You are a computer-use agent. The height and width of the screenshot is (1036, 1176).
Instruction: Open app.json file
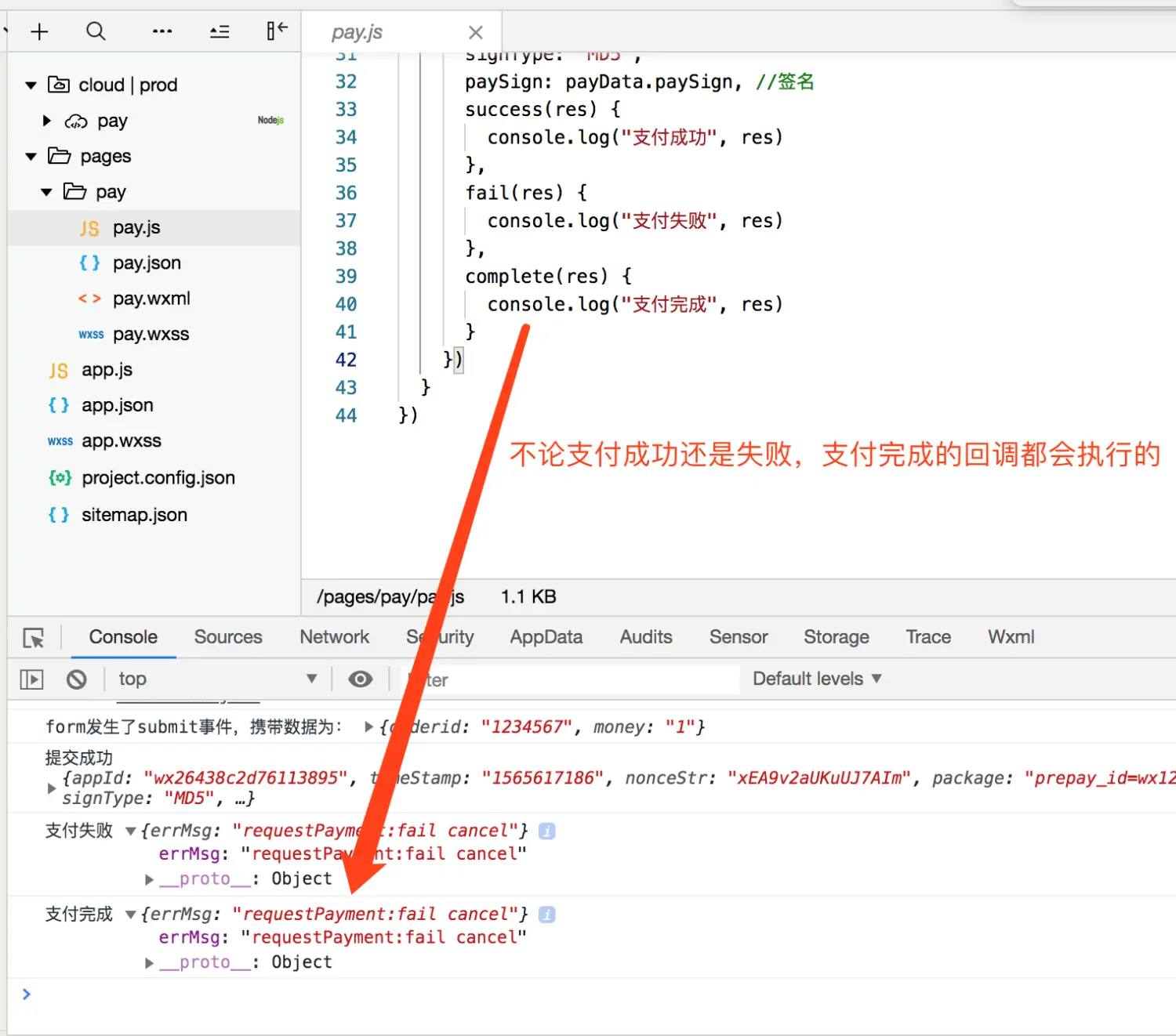[117, 405]
